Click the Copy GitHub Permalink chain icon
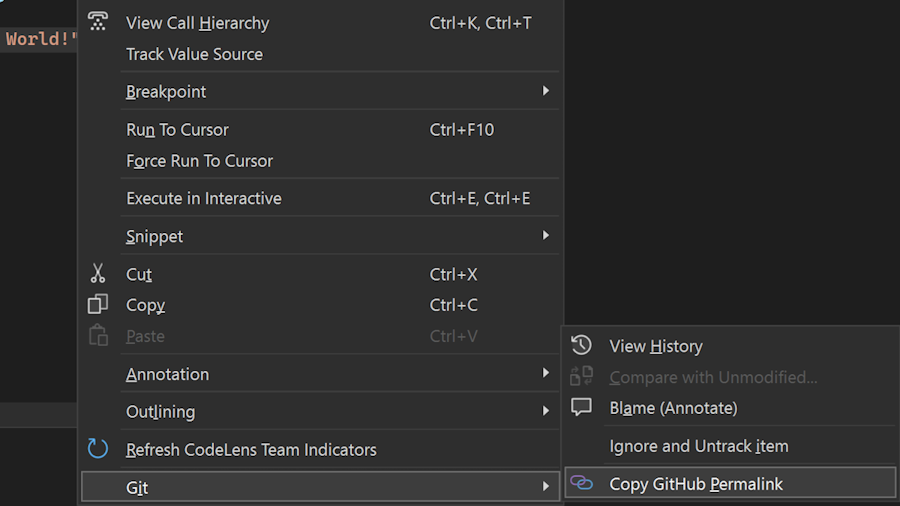Screen dimensions: 900x506 [581, 484]
